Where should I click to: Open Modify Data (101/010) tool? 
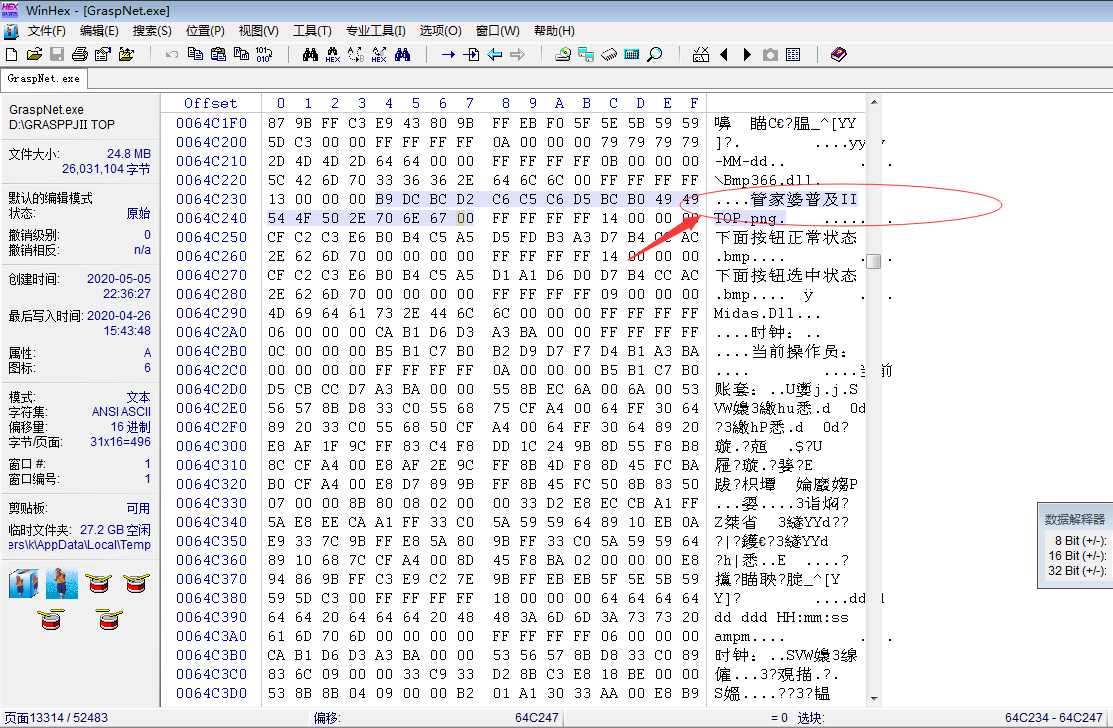[263, 55]
